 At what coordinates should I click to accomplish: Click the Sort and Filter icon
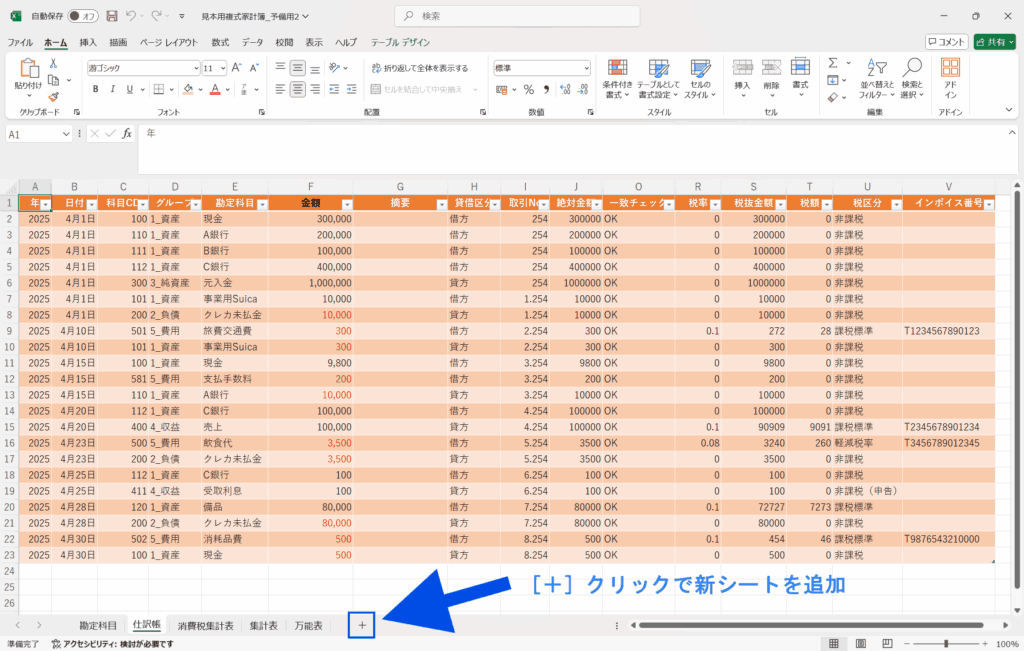[x=876, y=68]
